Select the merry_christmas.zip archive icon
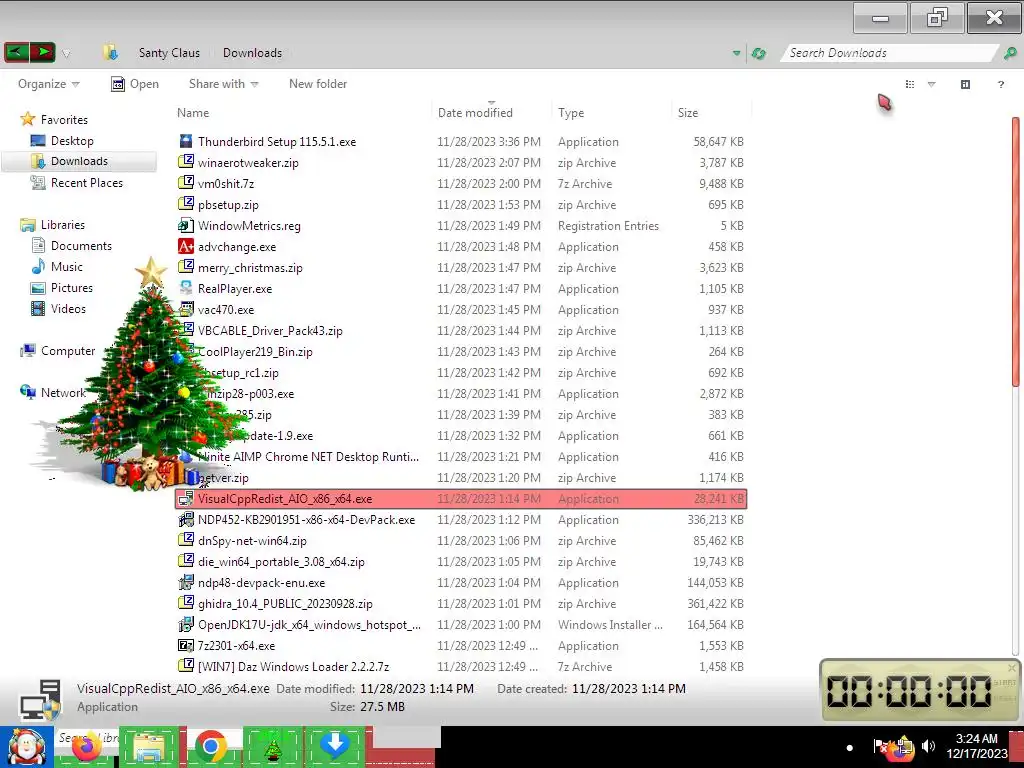The image size is (1024, 768). (x=186, y=267)
